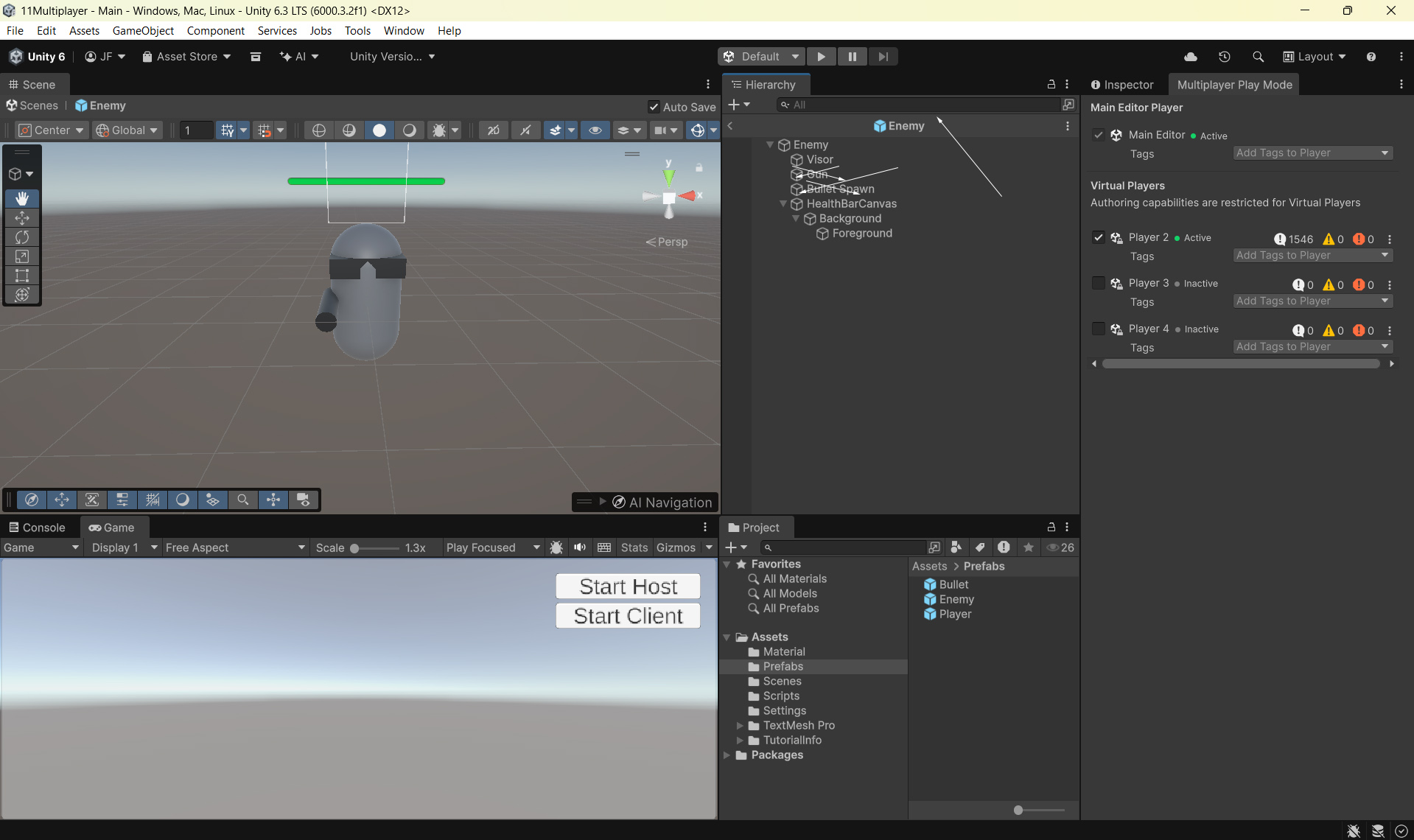
Task: Click the Start Client button
Action: coord(628,616)
